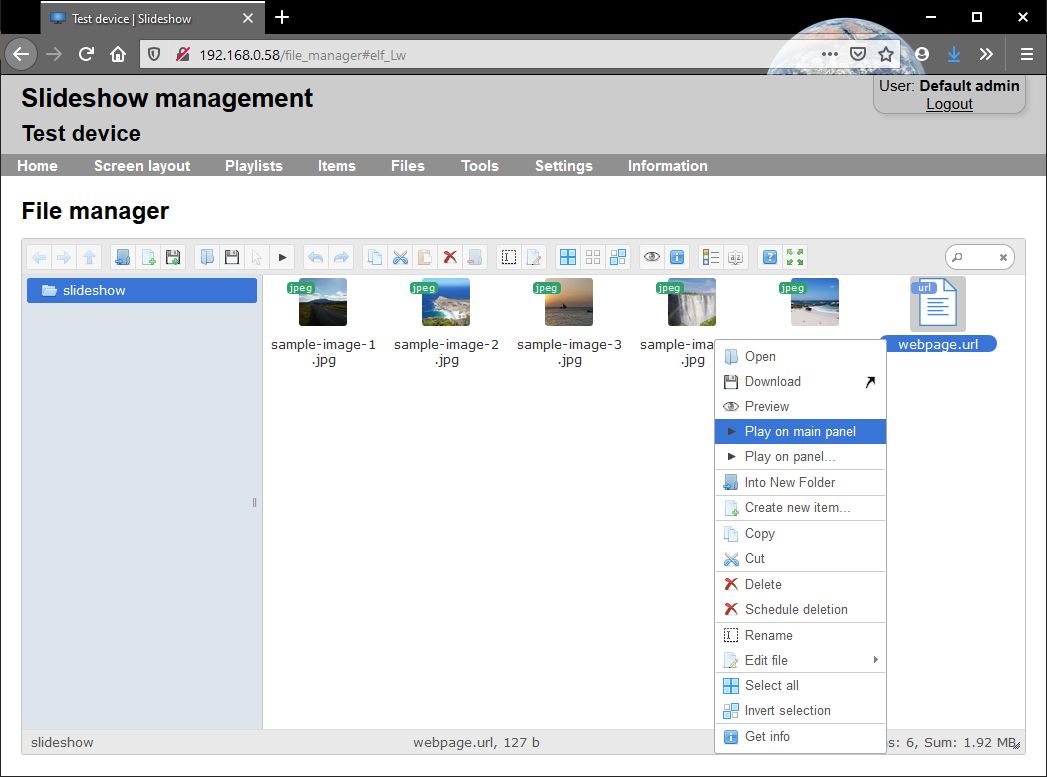This screenshot has height=777, width=1047.
Task: Click the scissors Cut toolbar icon
Action: click(x=400, y=258)
